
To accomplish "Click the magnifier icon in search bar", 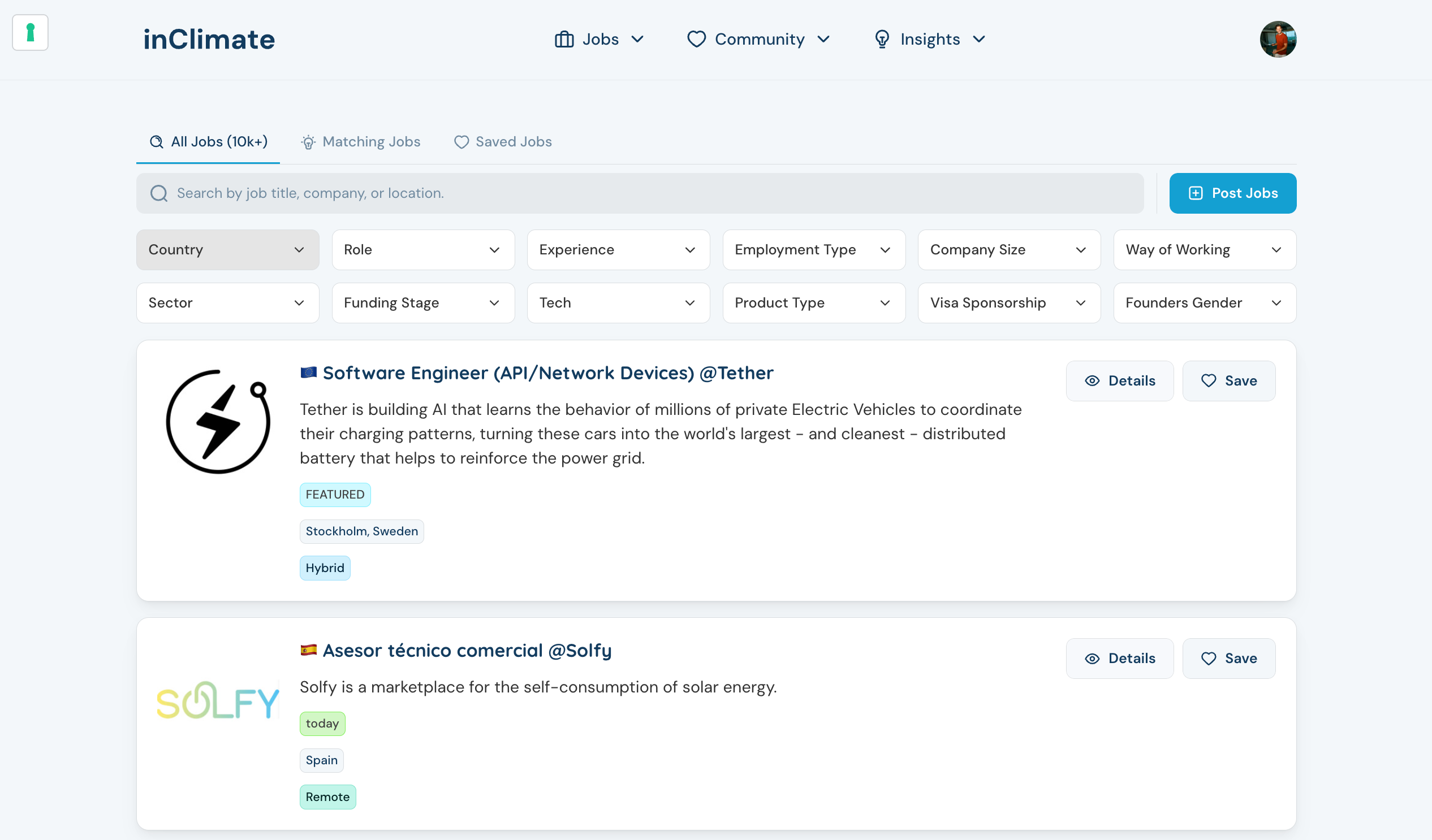I will (158, 193).
